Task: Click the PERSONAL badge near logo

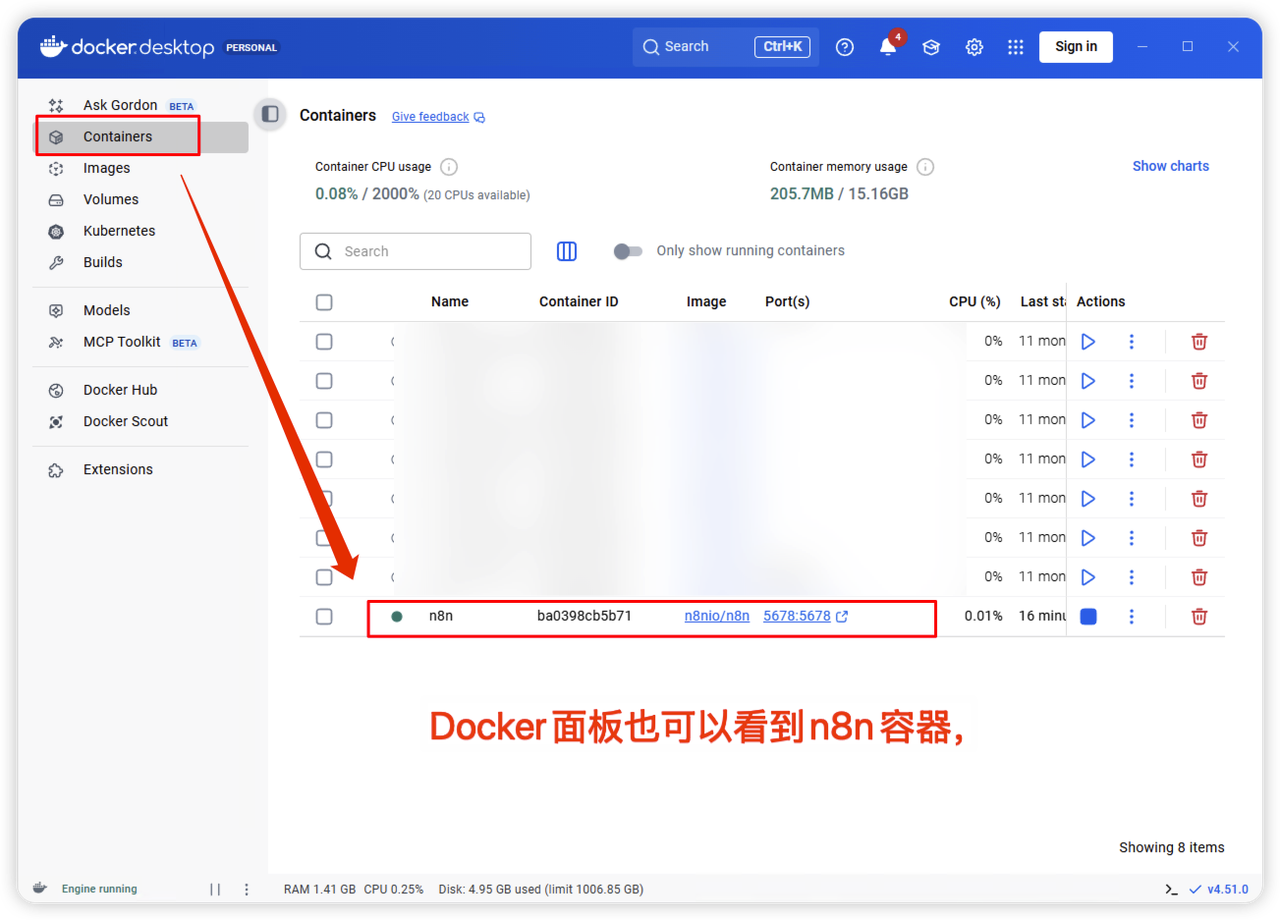Action: coord(252,47)
